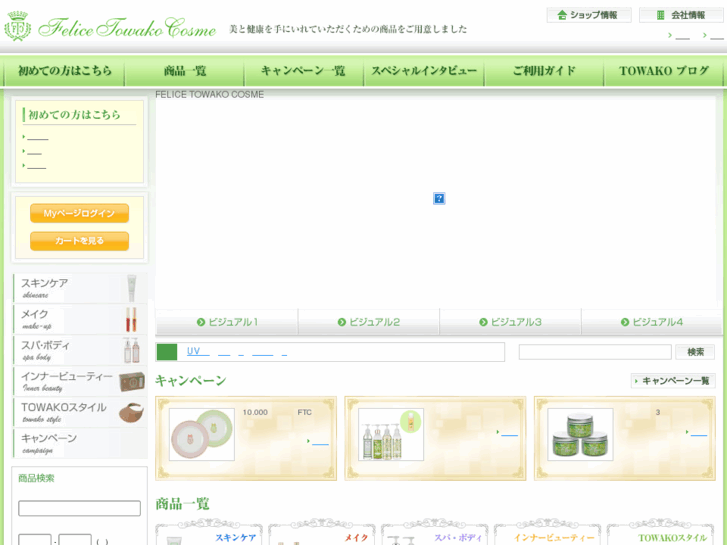Viewport: 727px width, 545px height.
Task: Open TOWAKOスタイル sidebar category
Action: pyautogui.click(x=80, y=412)
